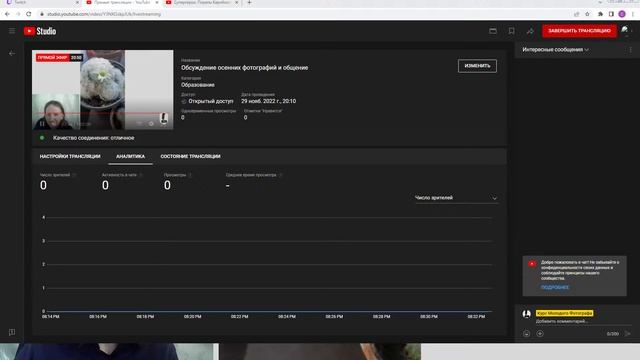Go back using the left sidebar arrow
The height and width of the screenshot is (360, 640).
[x=12, y=53]
